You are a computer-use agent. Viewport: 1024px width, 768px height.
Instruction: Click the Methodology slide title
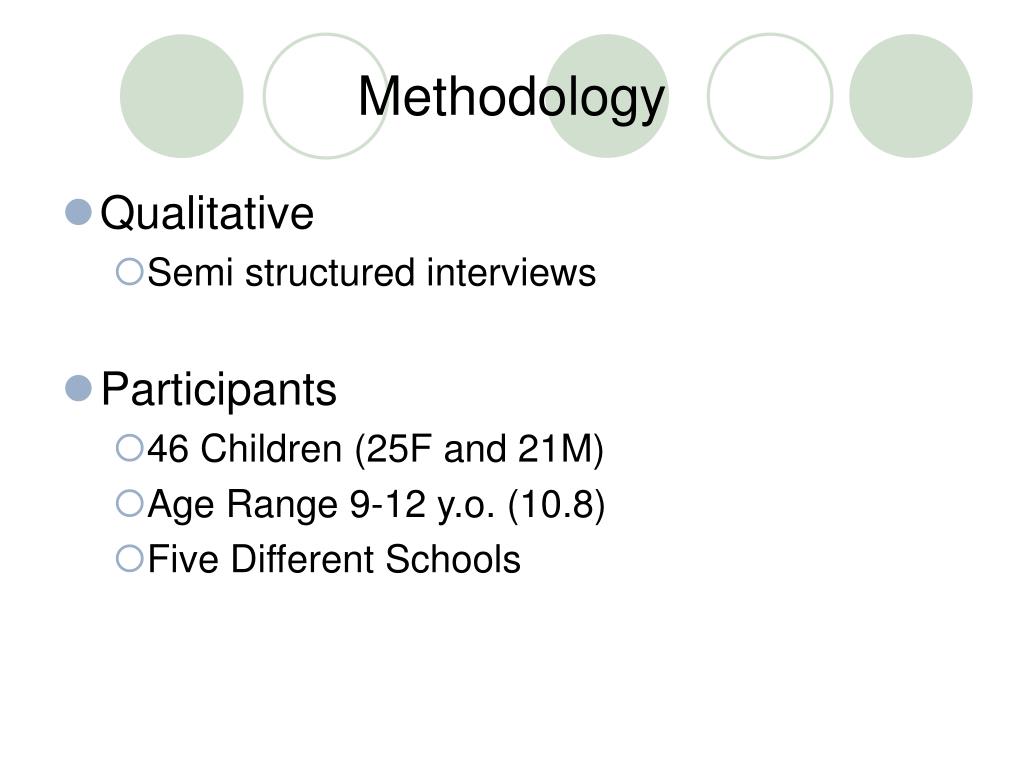click(511, 97)
